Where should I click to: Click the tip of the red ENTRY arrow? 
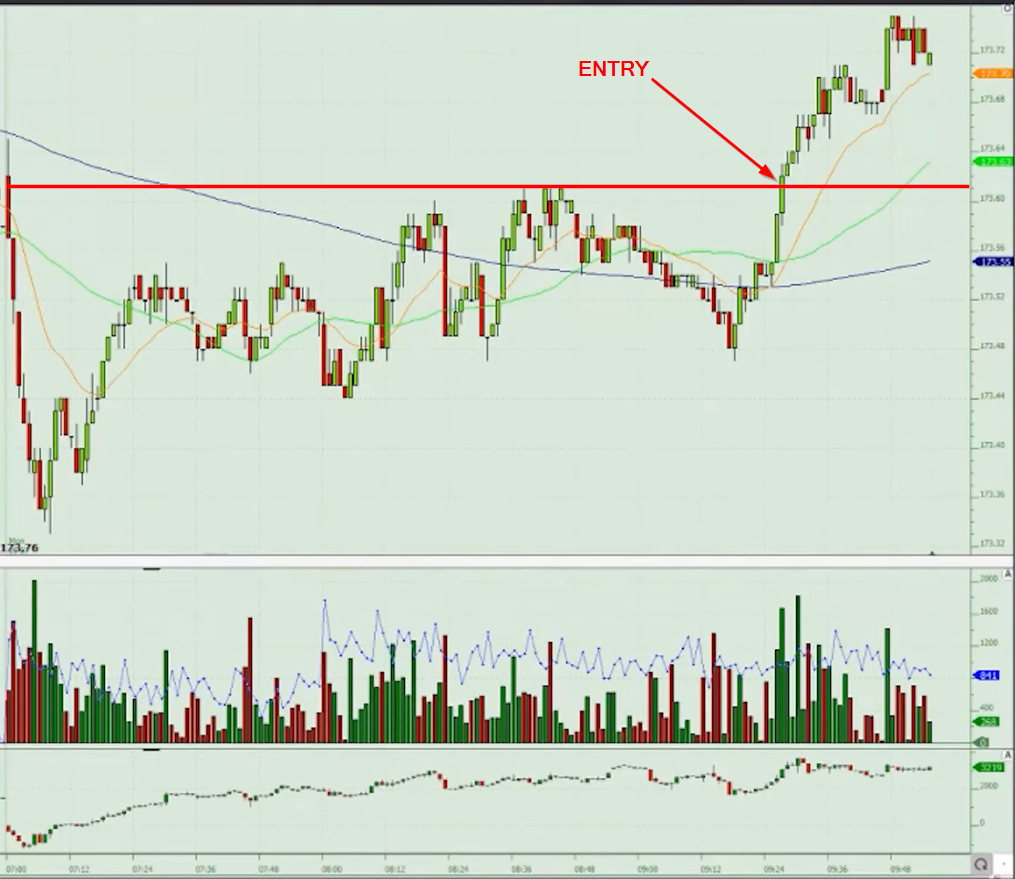click(774, 180)
